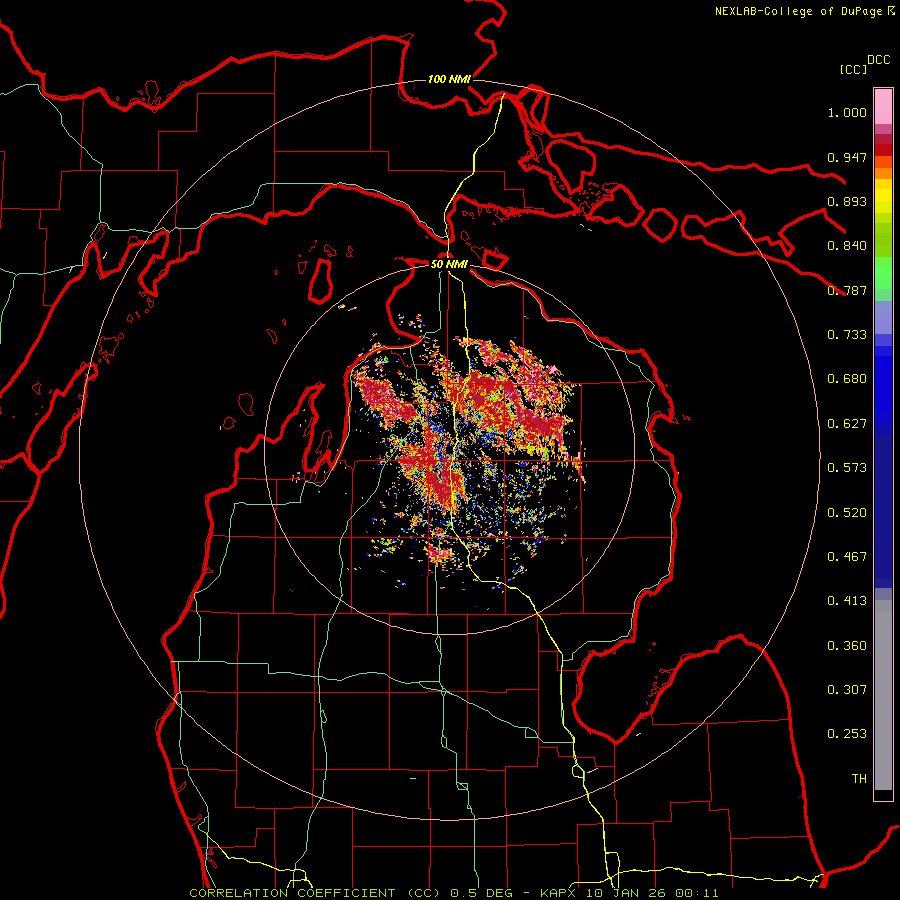
Task: Click the 100 NMI range ring label
Action: tap(449, 79)
